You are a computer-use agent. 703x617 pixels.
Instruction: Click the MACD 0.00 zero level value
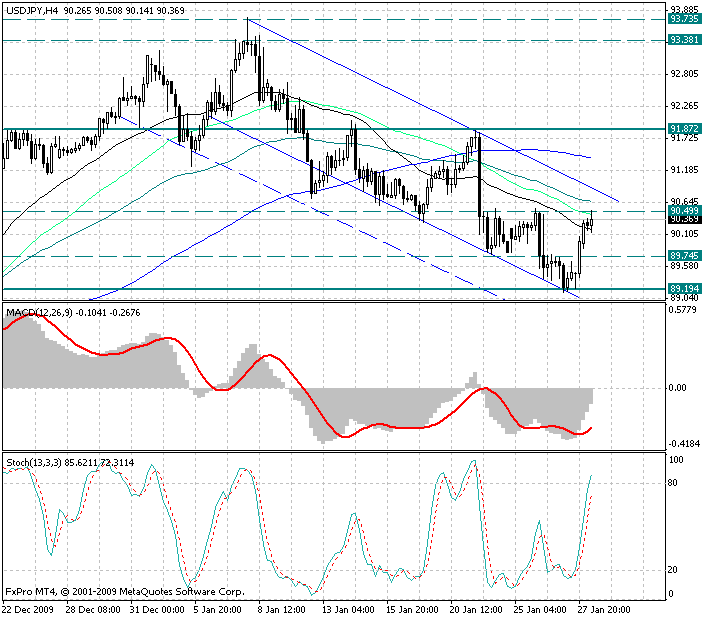pos(677,388)
